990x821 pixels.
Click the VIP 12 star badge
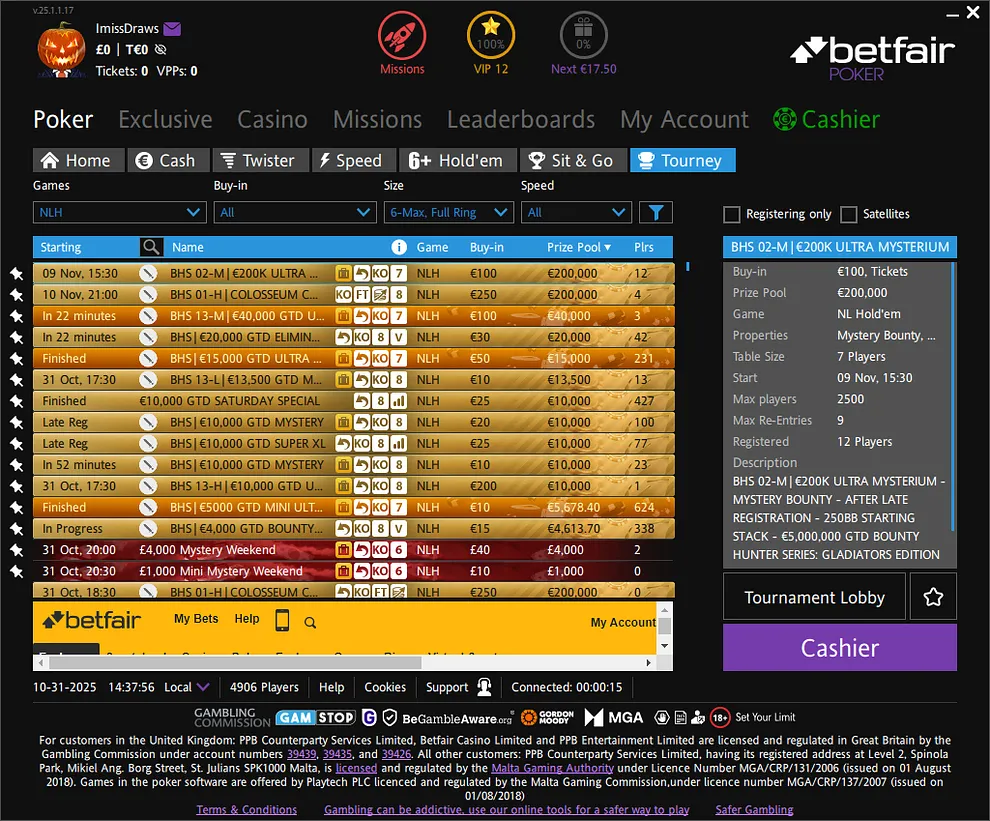pos(490,38)
